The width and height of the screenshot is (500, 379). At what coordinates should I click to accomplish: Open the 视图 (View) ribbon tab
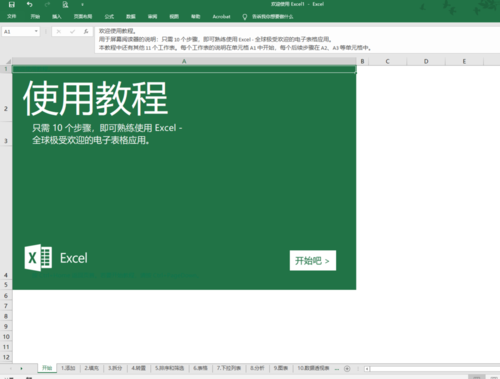[174, 16]
